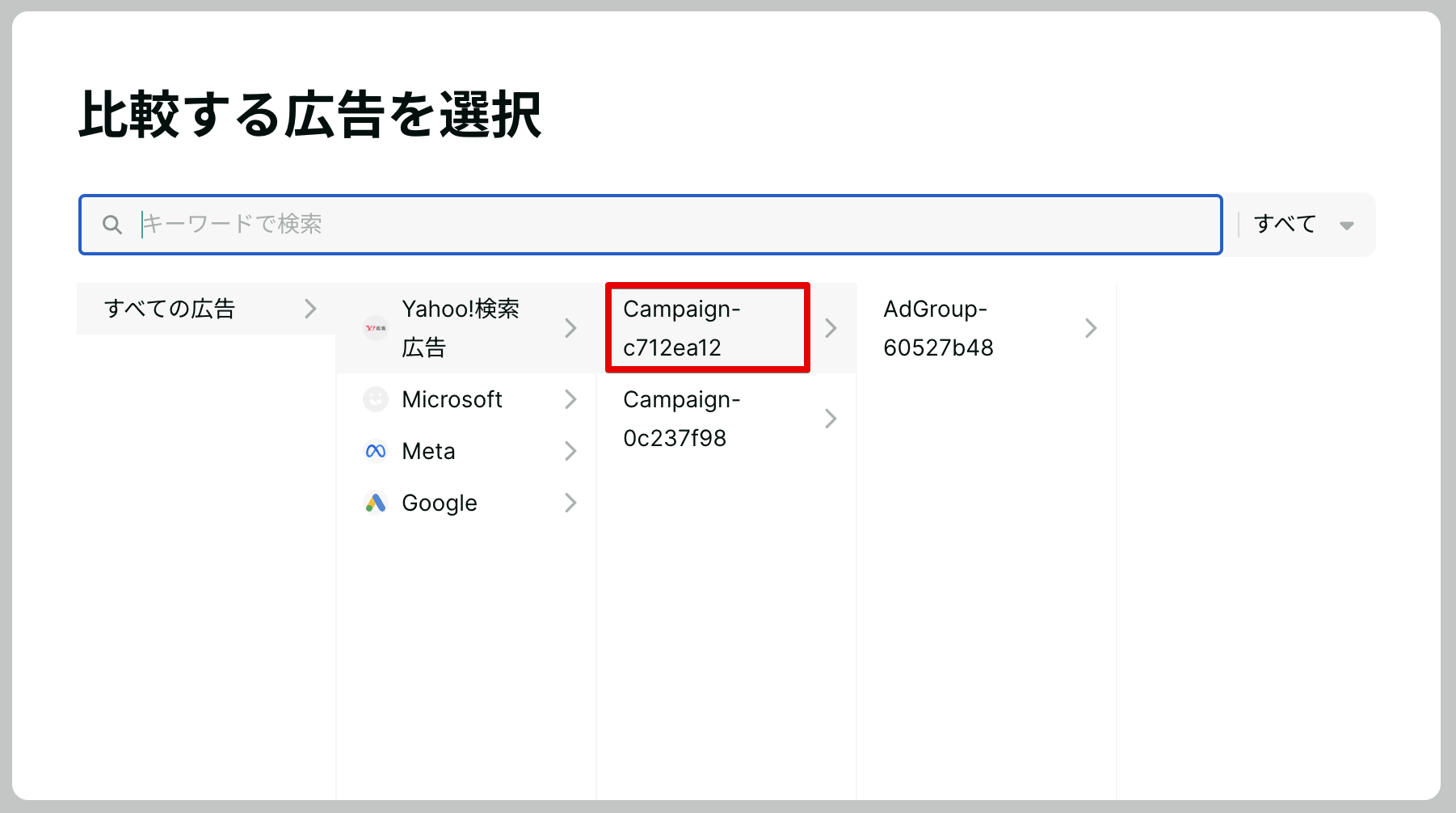Click the Yahoo! ad platform icon
1456x813 pixels.
[376, 328]
